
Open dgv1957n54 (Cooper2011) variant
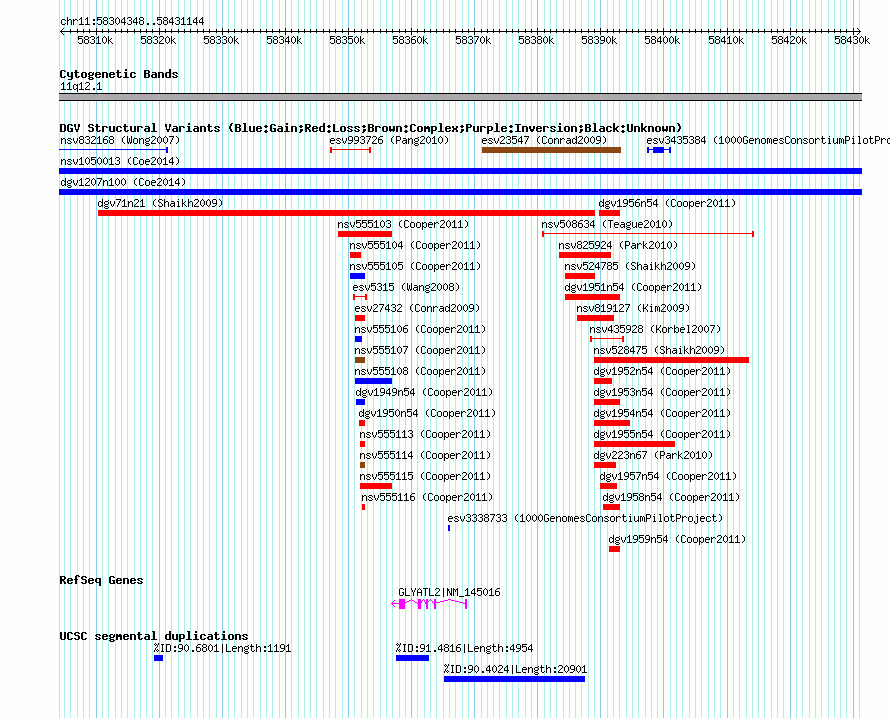click(x=608, y=486)
